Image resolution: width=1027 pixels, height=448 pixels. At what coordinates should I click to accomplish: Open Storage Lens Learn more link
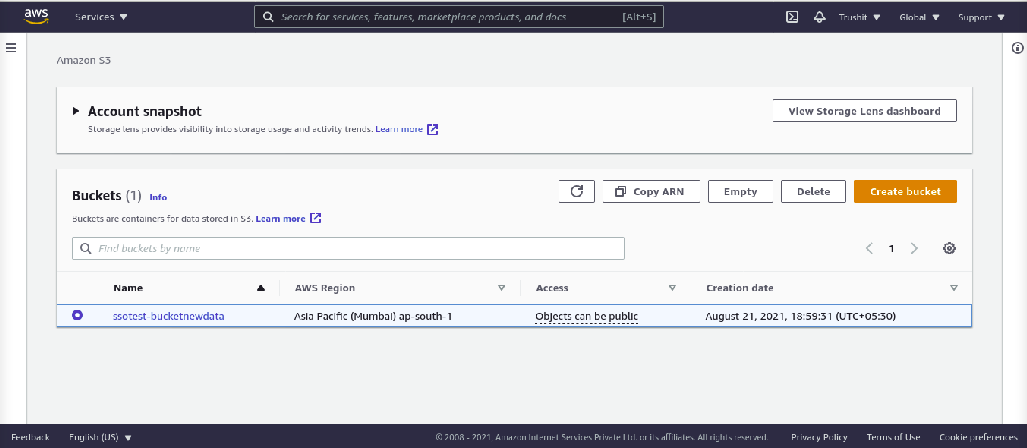tap(407, 129)
